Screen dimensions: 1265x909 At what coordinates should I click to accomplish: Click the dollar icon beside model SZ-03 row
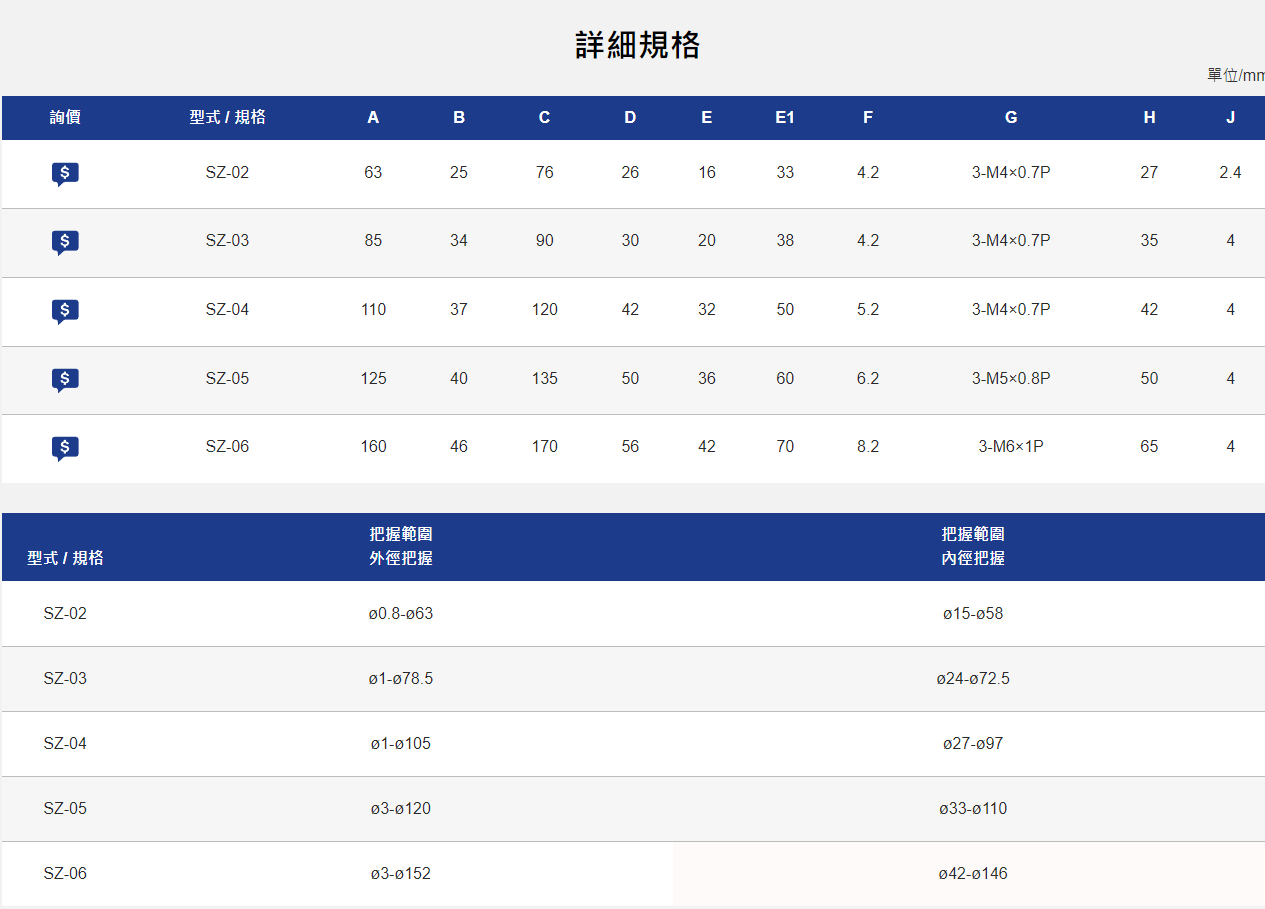point(65,242)
